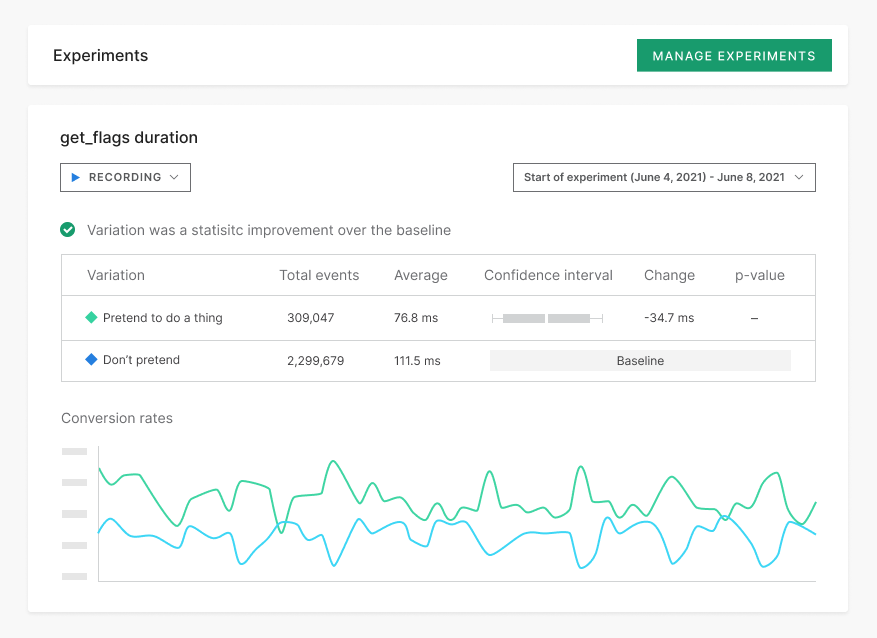
Task: Click the get_flags duration experiment title
Action: 129,138
